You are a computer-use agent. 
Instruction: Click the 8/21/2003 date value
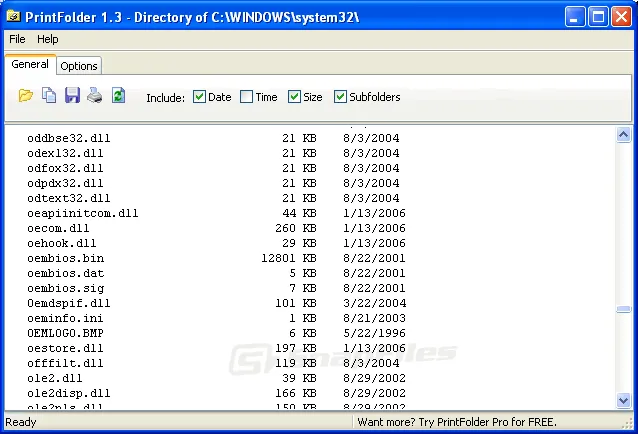(374, 318)
